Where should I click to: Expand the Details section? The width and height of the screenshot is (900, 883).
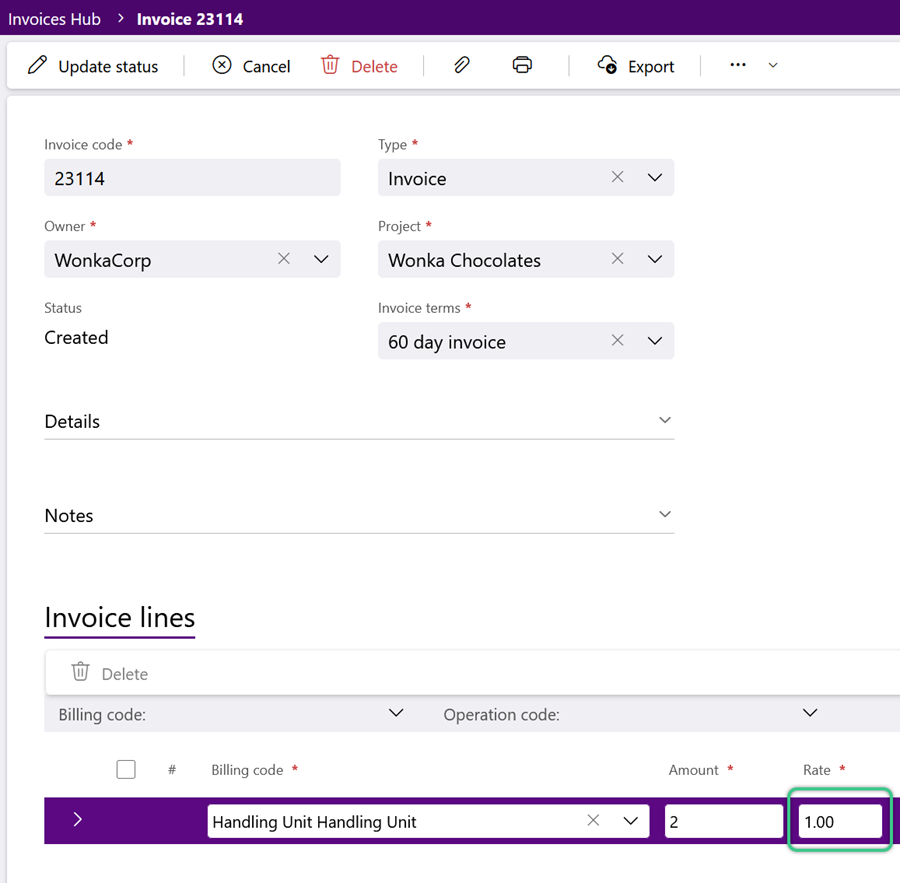[x=359, y=421]
